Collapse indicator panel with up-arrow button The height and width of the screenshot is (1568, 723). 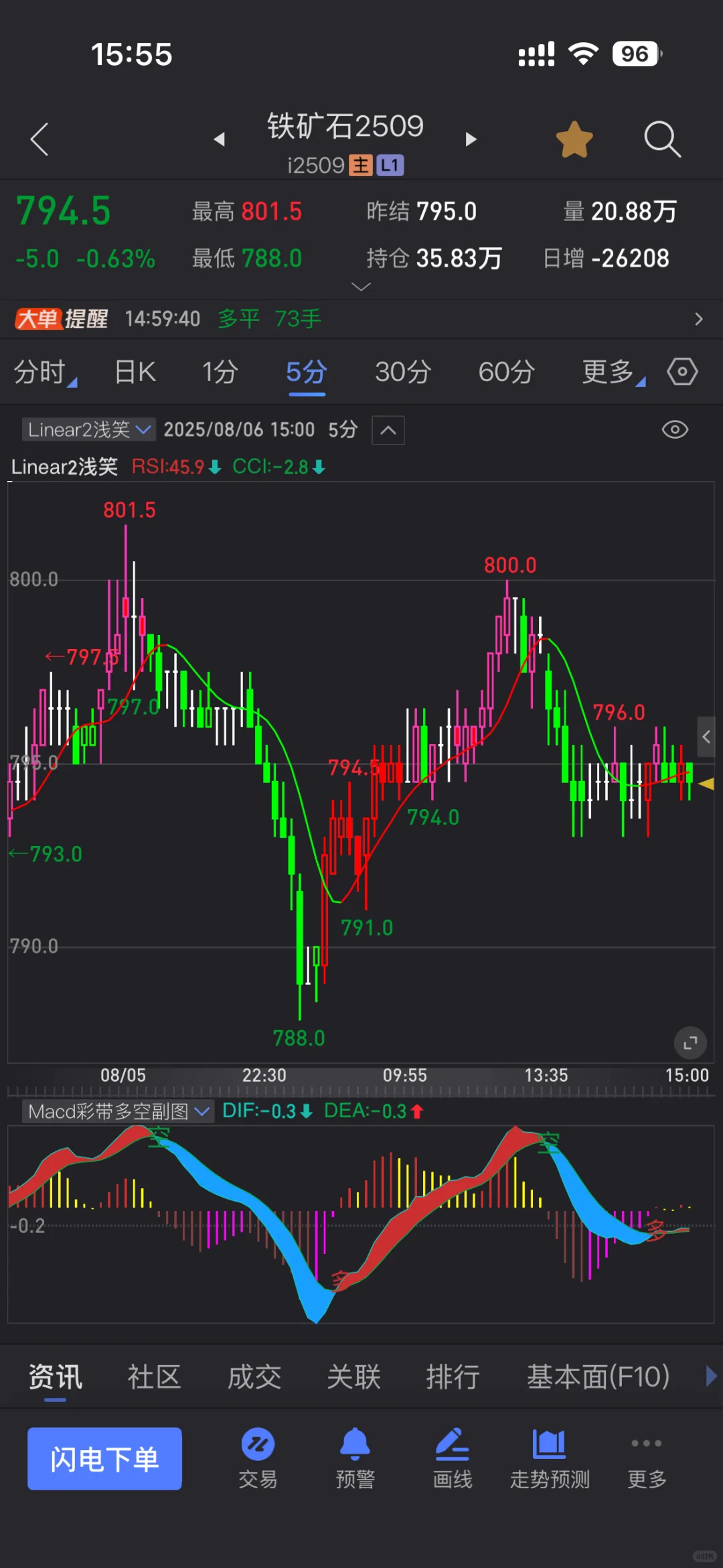[388, 430]
